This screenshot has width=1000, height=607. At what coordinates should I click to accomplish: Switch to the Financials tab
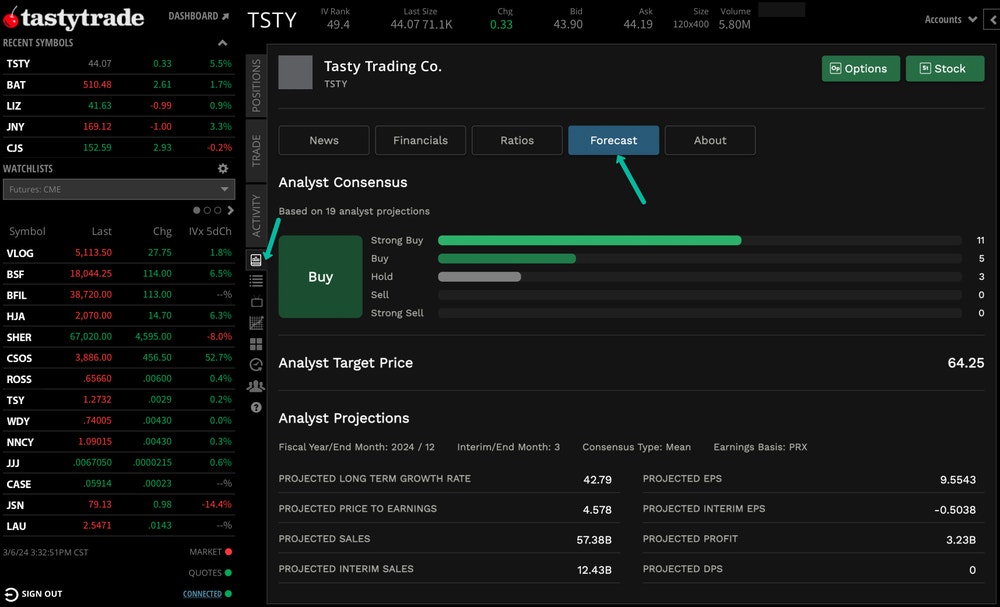(x=420, y=140)
